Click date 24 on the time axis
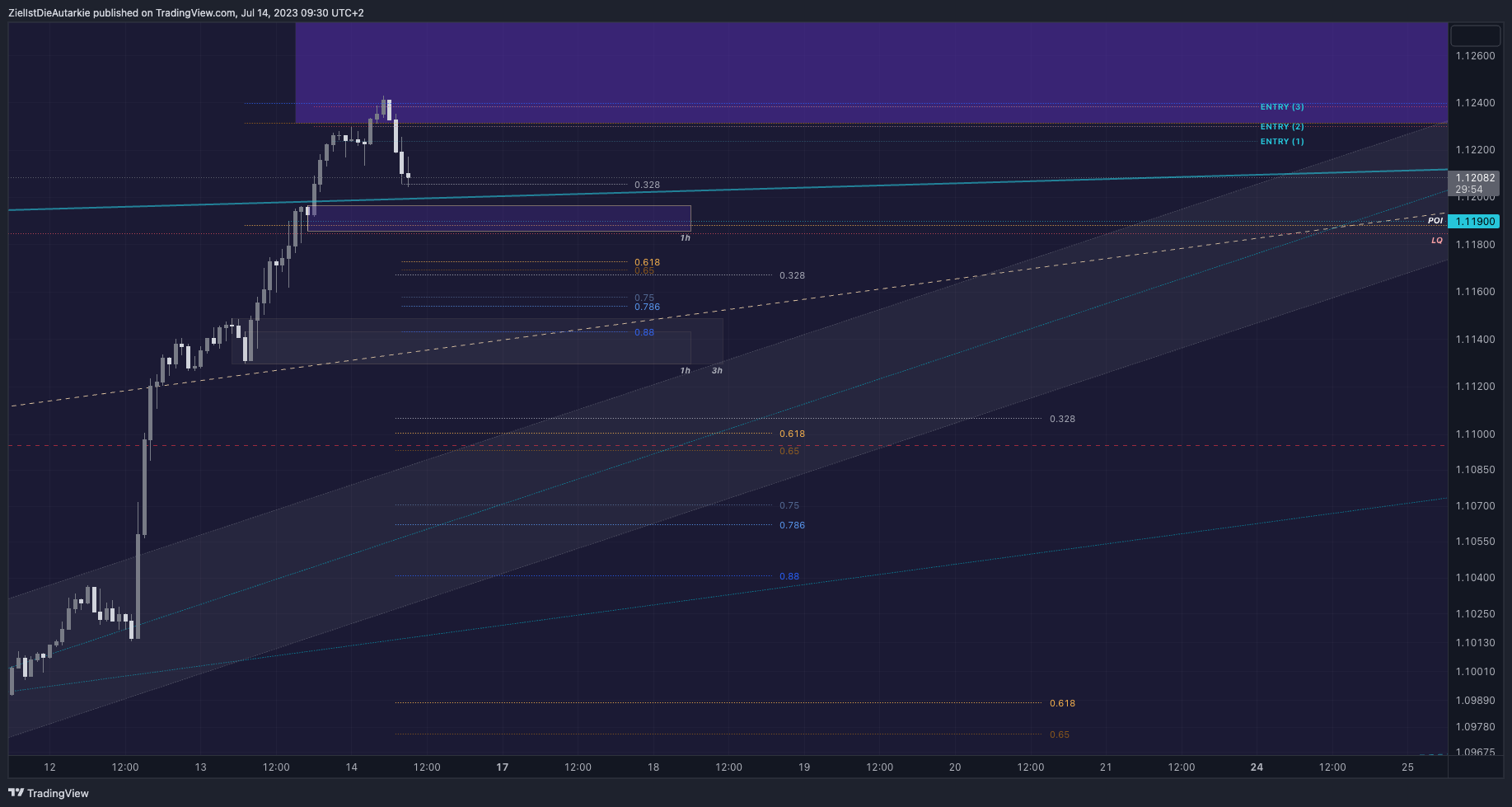The height and width of the screenshot is (807, 1512). tap(1257, 767)
